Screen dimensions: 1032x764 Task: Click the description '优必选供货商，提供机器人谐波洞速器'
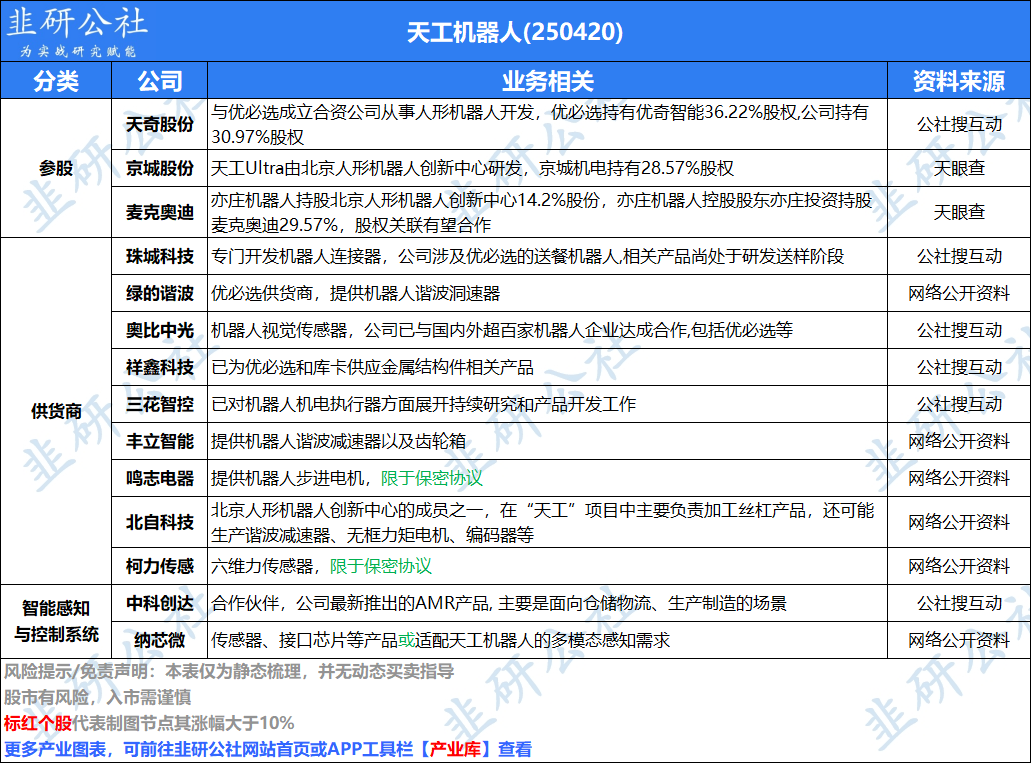point(355,293)
